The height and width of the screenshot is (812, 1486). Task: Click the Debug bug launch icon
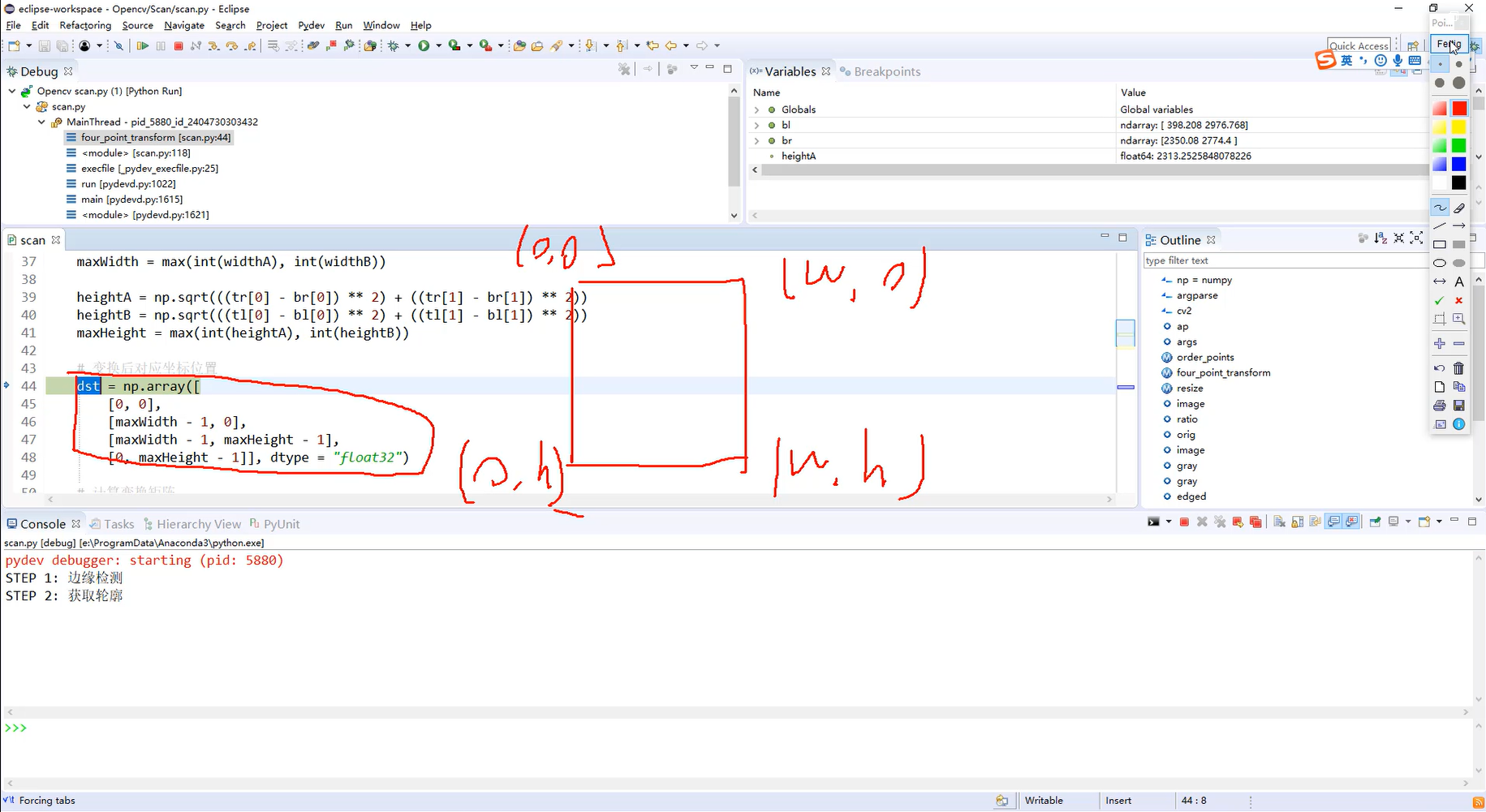(394, 46)
